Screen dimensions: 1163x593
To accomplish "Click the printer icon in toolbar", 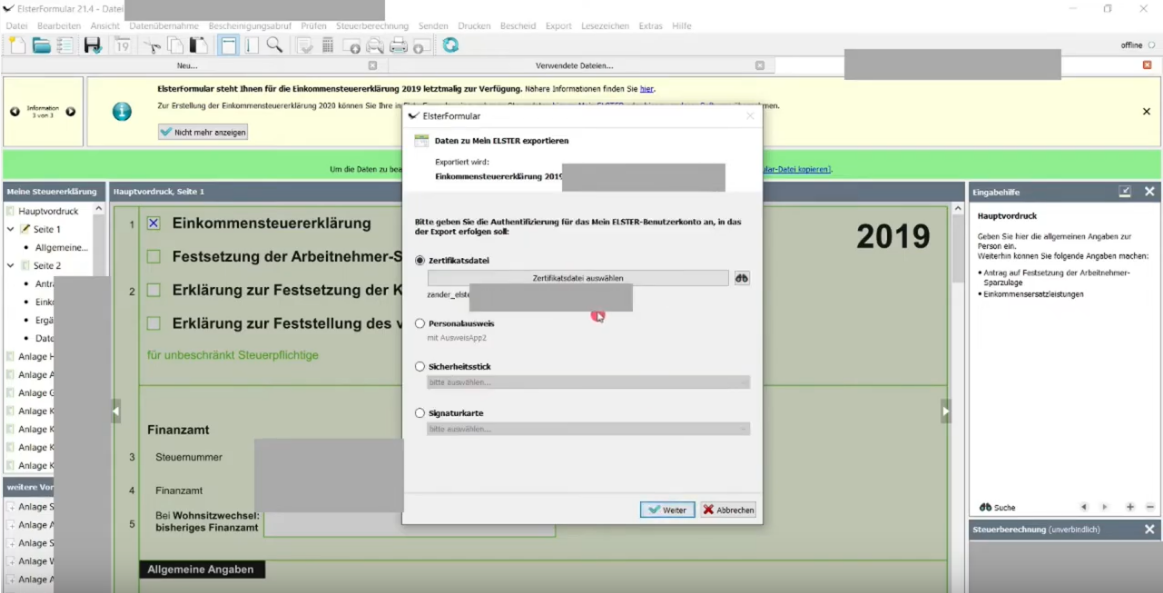I will click(398, 45).
